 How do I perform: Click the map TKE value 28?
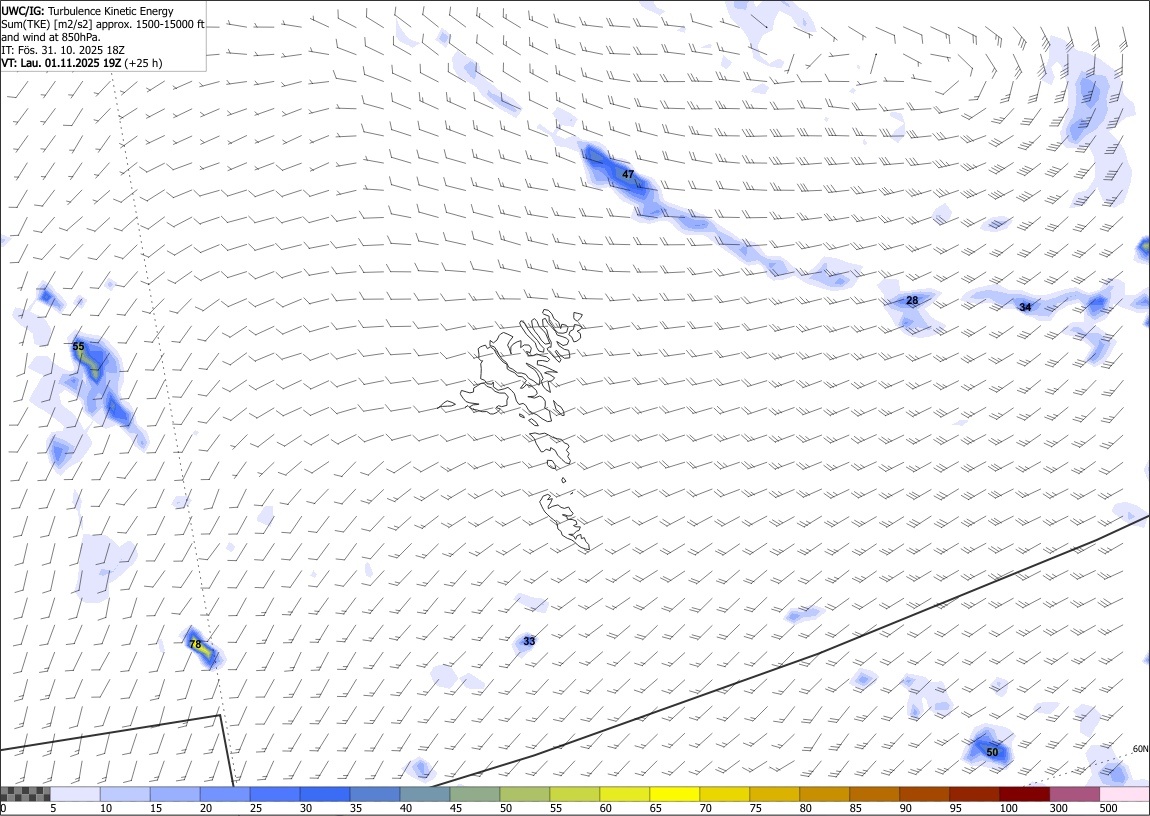point(912,301)
